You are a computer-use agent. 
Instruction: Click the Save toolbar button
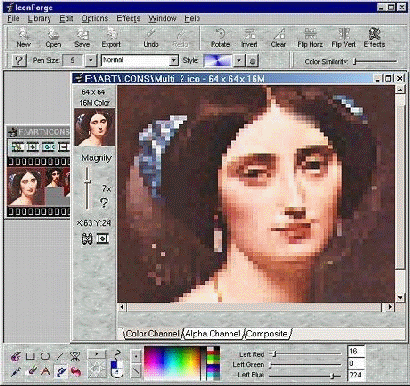[x=82, y=38]
